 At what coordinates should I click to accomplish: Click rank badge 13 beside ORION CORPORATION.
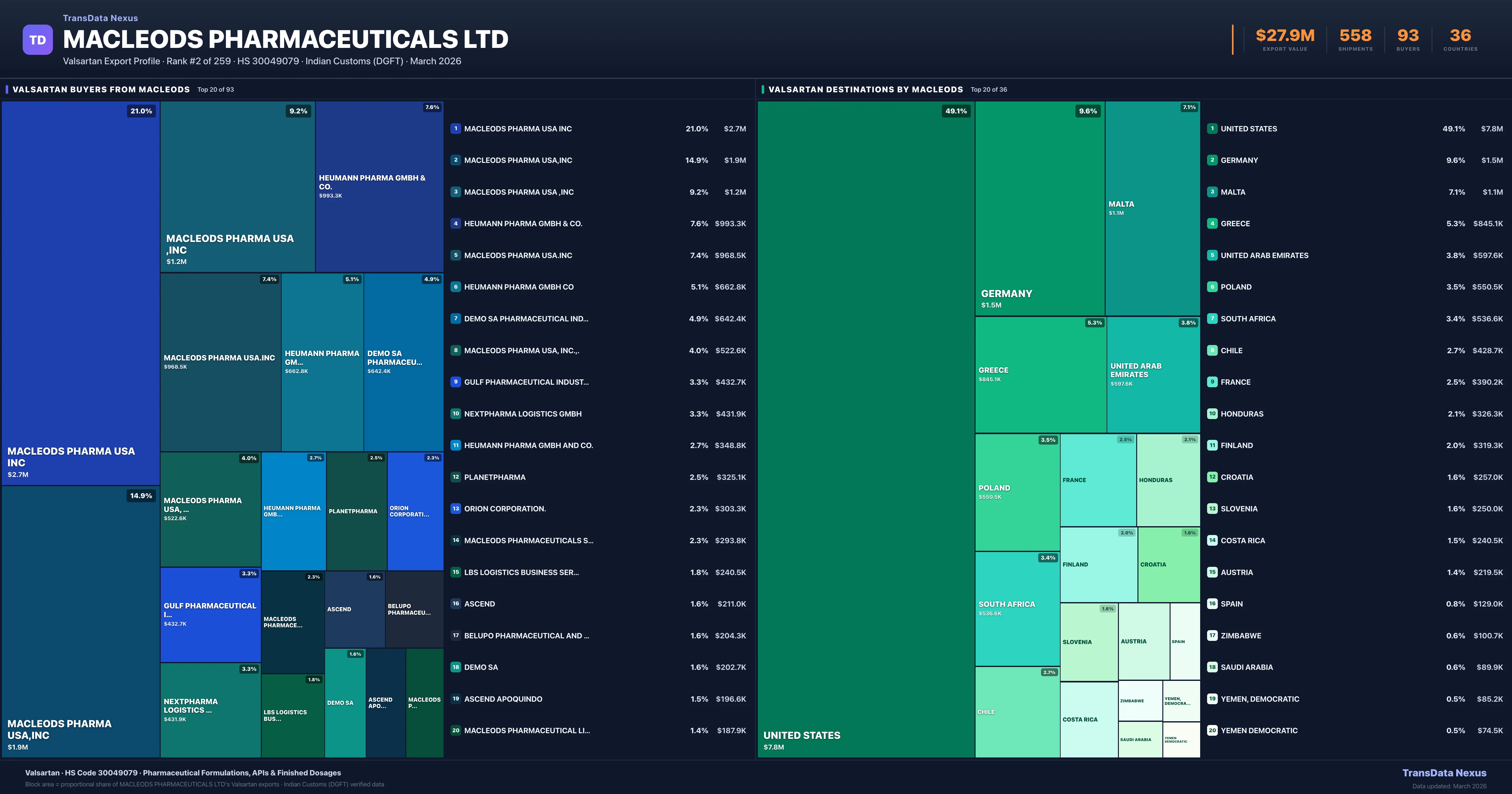click(x=455, y=509)
